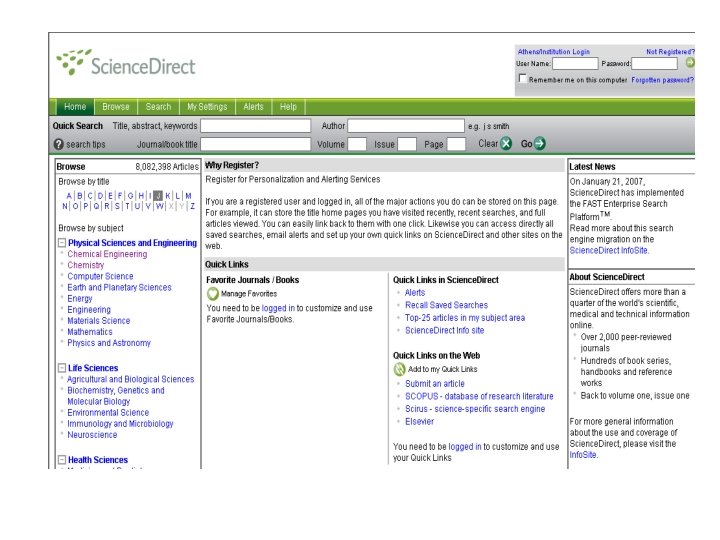720x540 pixels.
Task: Open Scirus science-specific search engine link
Action: click(x=475, y=409)
